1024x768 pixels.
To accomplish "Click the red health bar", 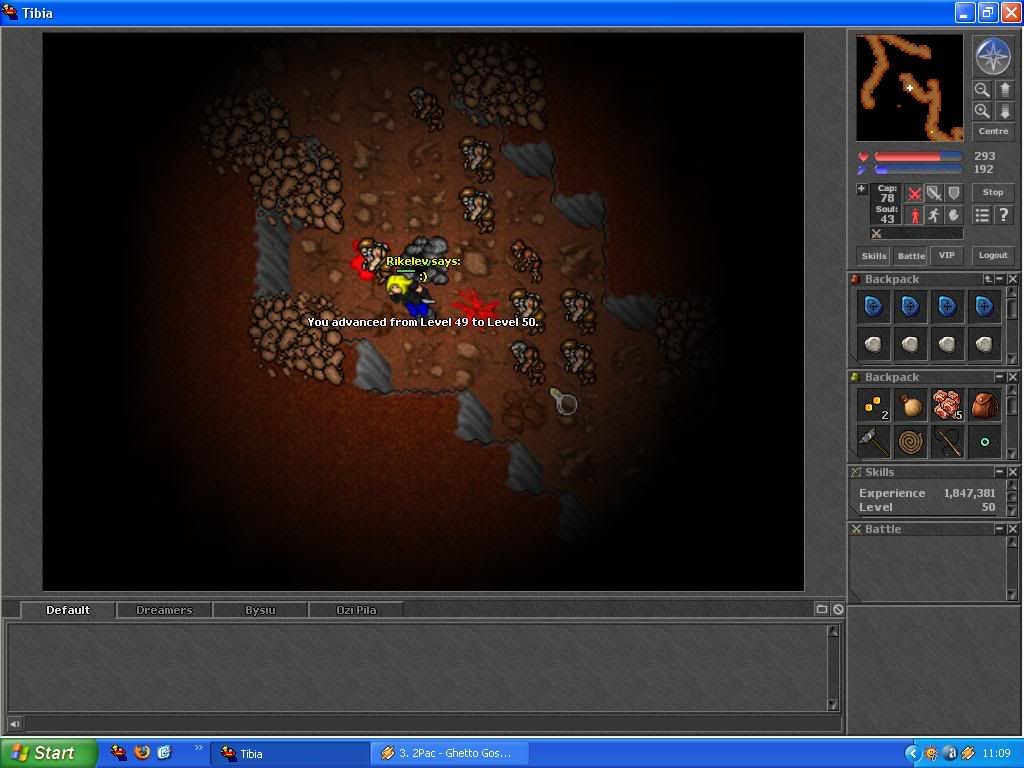I will click(x=918, y=157).
